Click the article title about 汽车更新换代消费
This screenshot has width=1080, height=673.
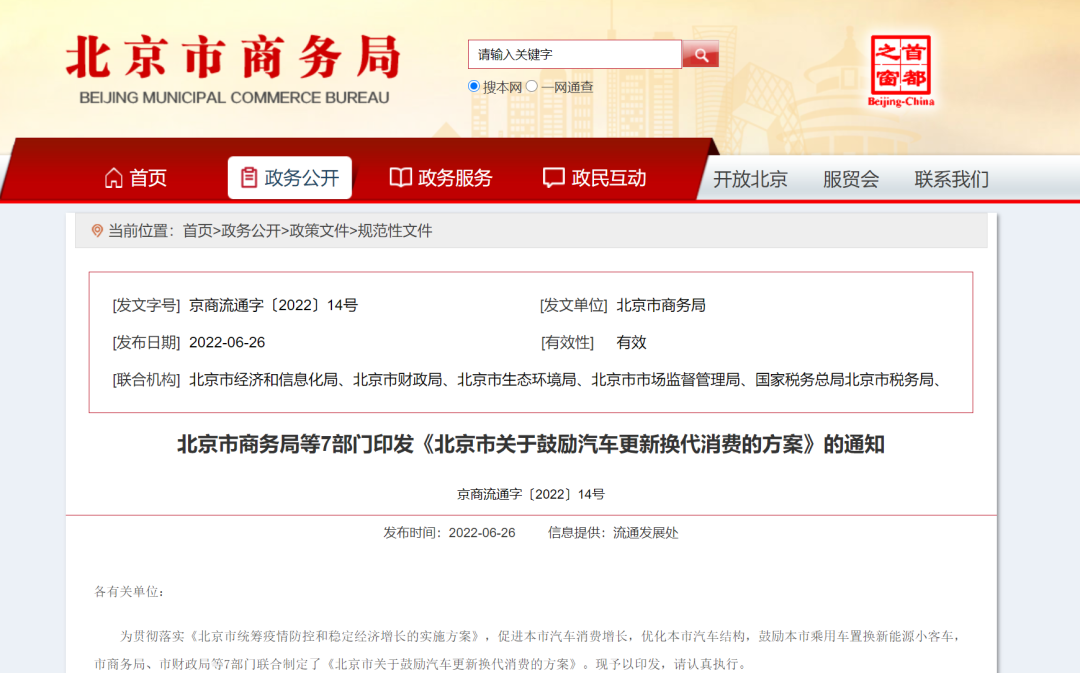coord(531,444)
